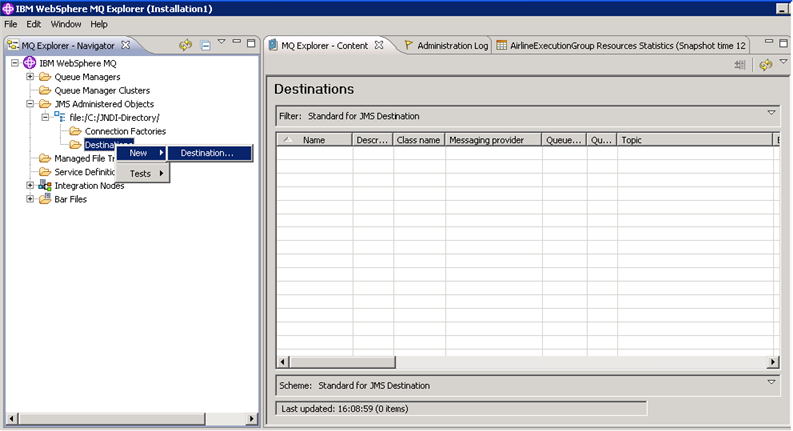Minimize the Navigator view panel
Screen dimensions: 793x431
237,42
